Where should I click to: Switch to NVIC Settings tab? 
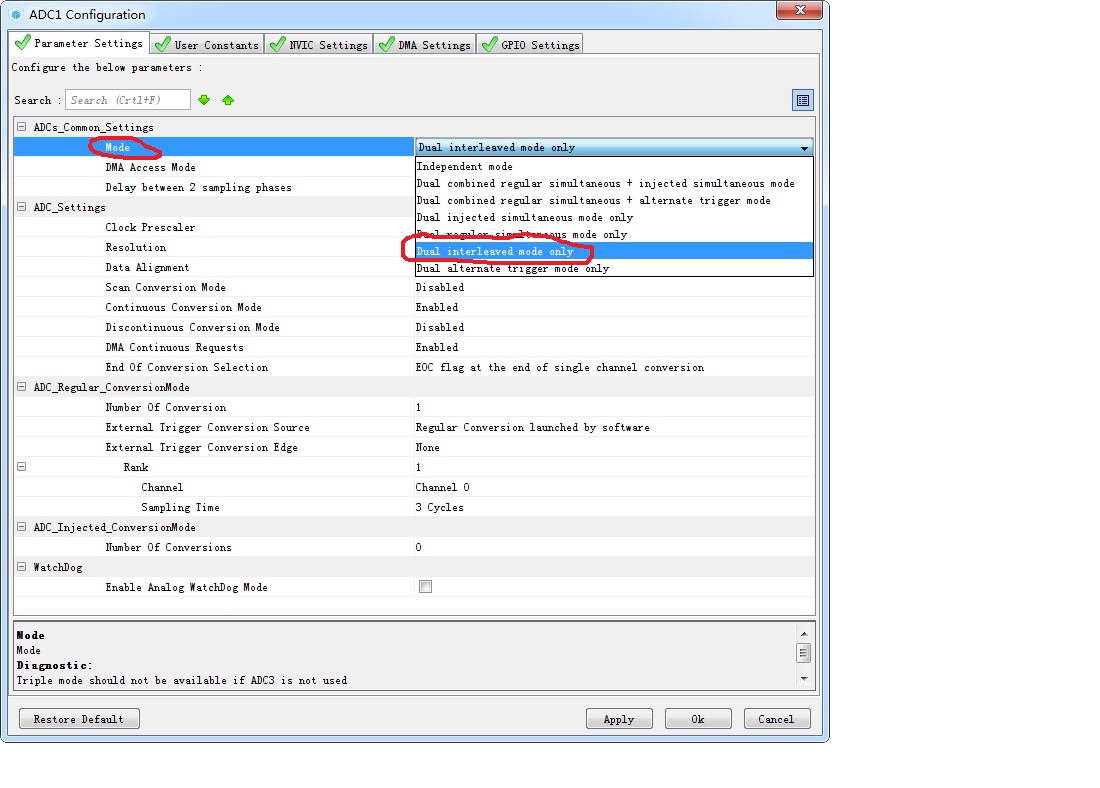(x=319, y=45)
